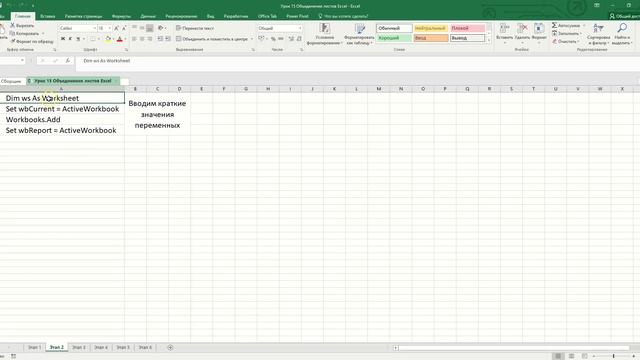Screen dimensions: 640x360
Task: Align text to the top of the cell
Action: 134,28
